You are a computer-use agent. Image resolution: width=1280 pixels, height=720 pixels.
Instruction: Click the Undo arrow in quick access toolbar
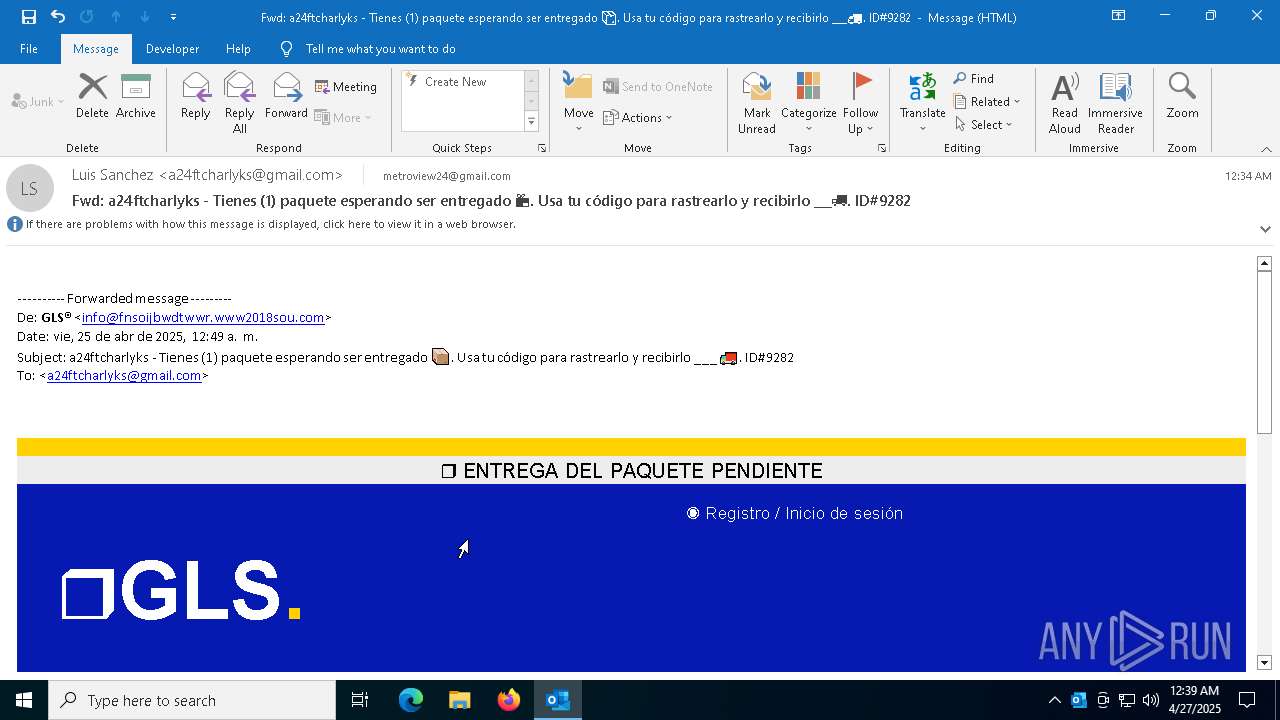pyautogui.click(x=57, y=17)
